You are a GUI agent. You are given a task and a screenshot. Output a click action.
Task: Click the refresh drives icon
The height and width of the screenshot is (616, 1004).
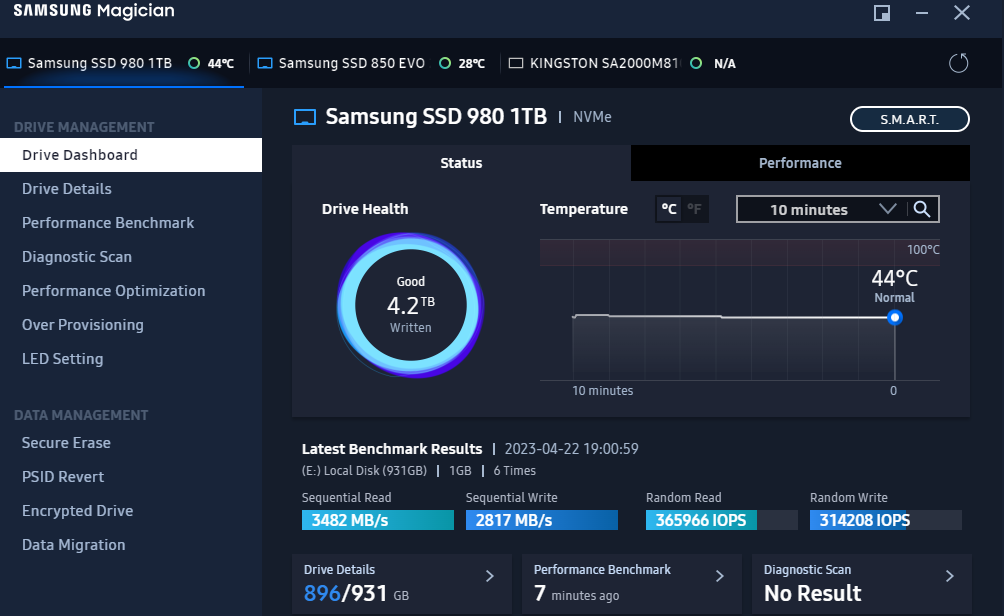(958, 63)
